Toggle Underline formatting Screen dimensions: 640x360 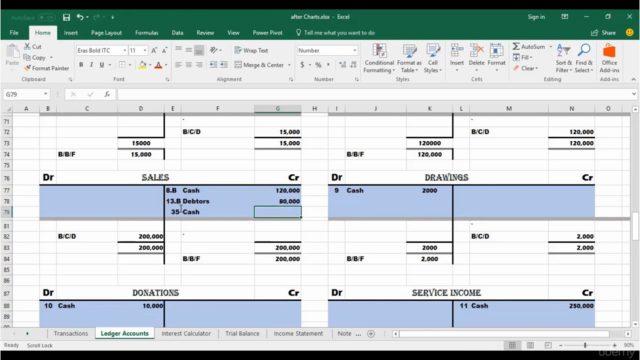click(x=102, y=65)
